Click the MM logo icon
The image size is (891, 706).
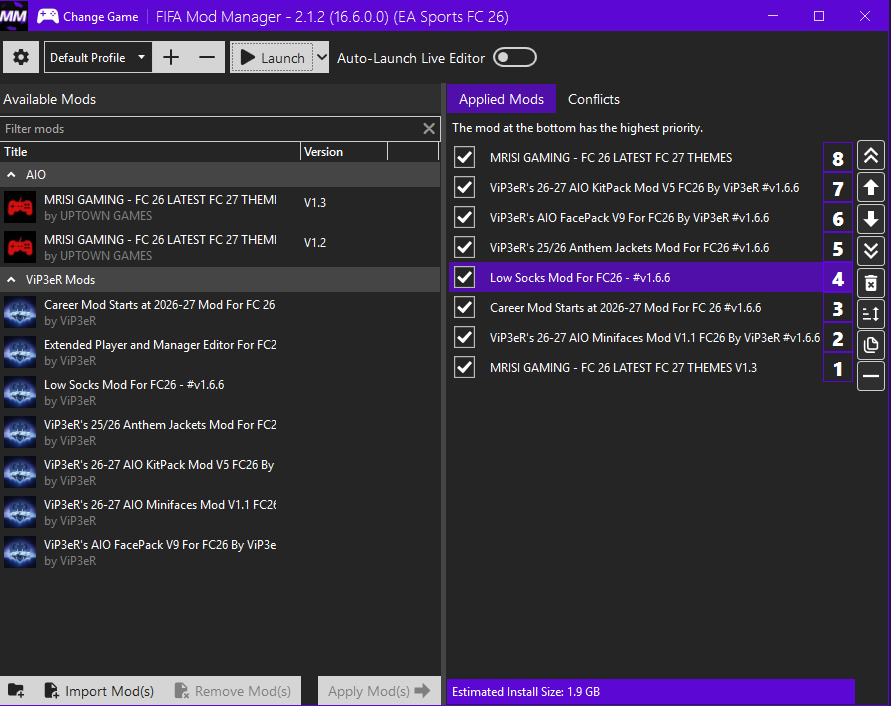[14, 16]
